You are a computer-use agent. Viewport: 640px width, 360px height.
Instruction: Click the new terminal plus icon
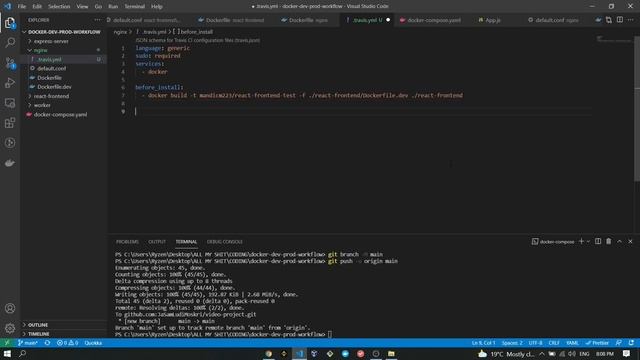point(581,242)
